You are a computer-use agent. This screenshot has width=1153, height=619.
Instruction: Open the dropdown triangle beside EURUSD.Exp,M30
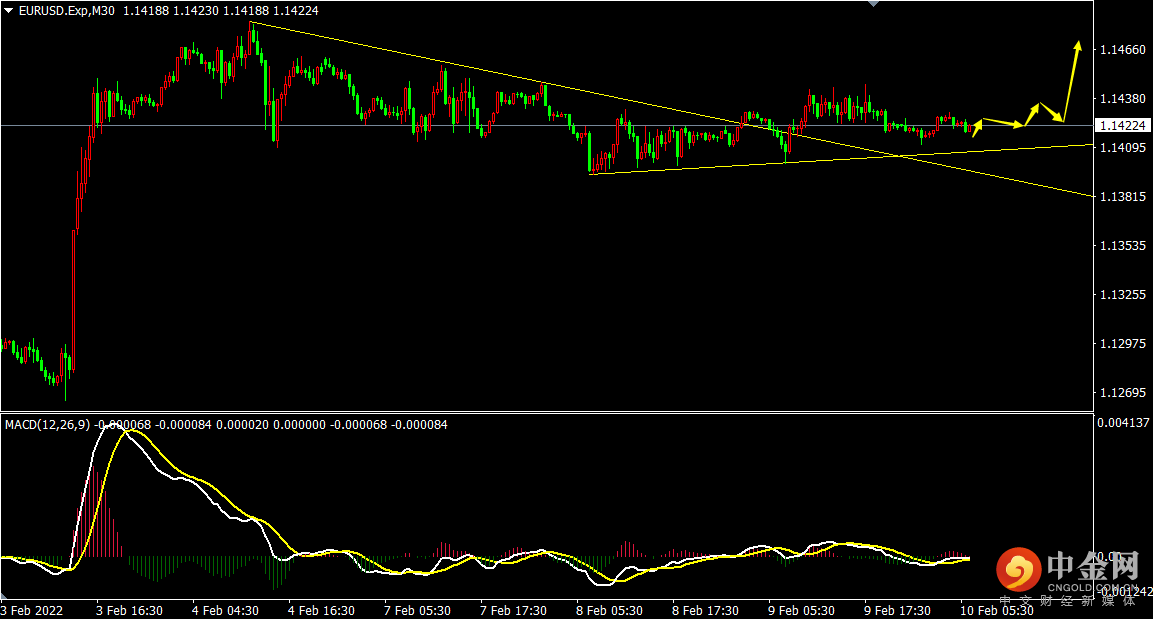9,11
